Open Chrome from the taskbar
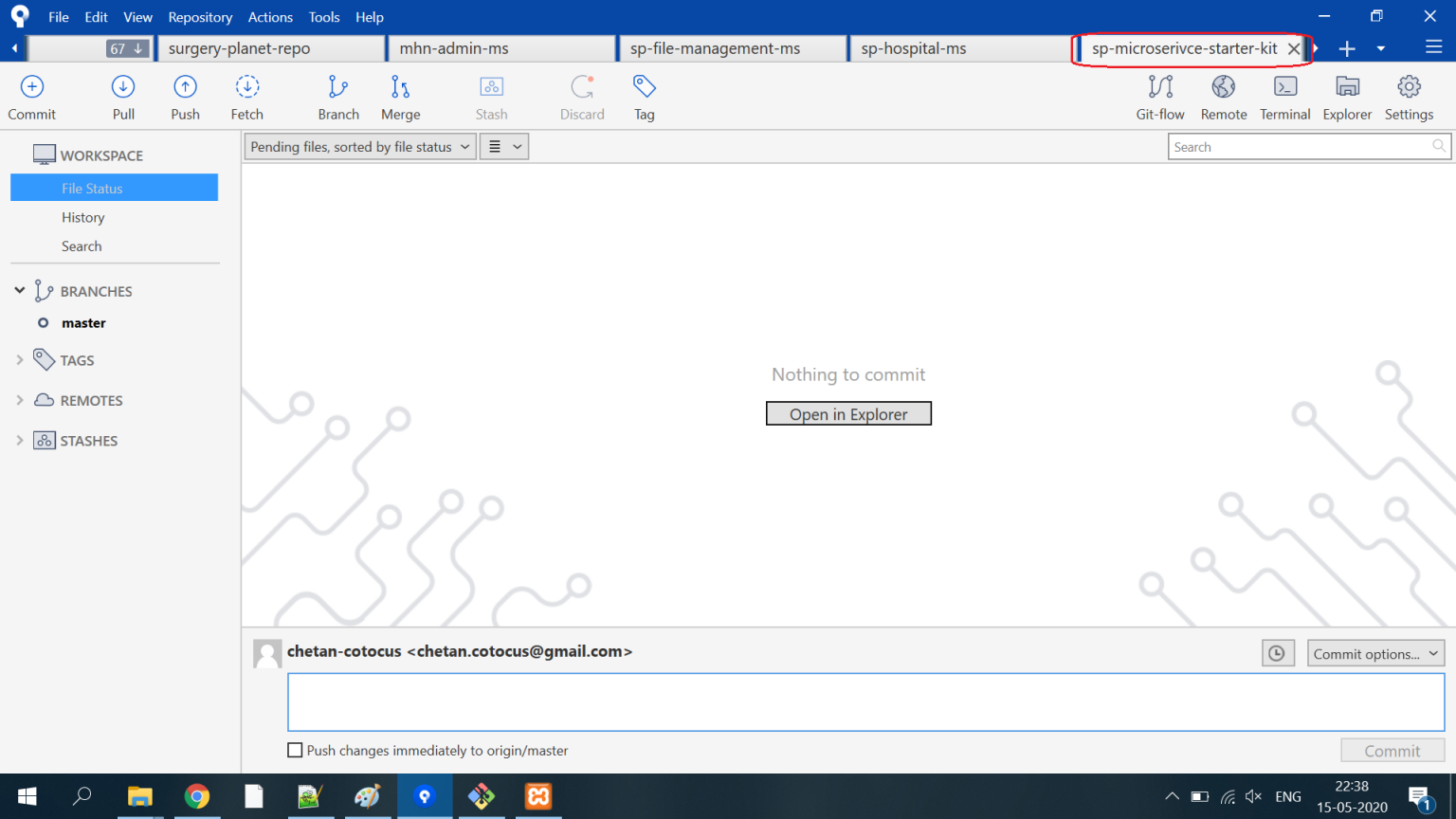1456x819 pixels. click(x=197, y=796)
